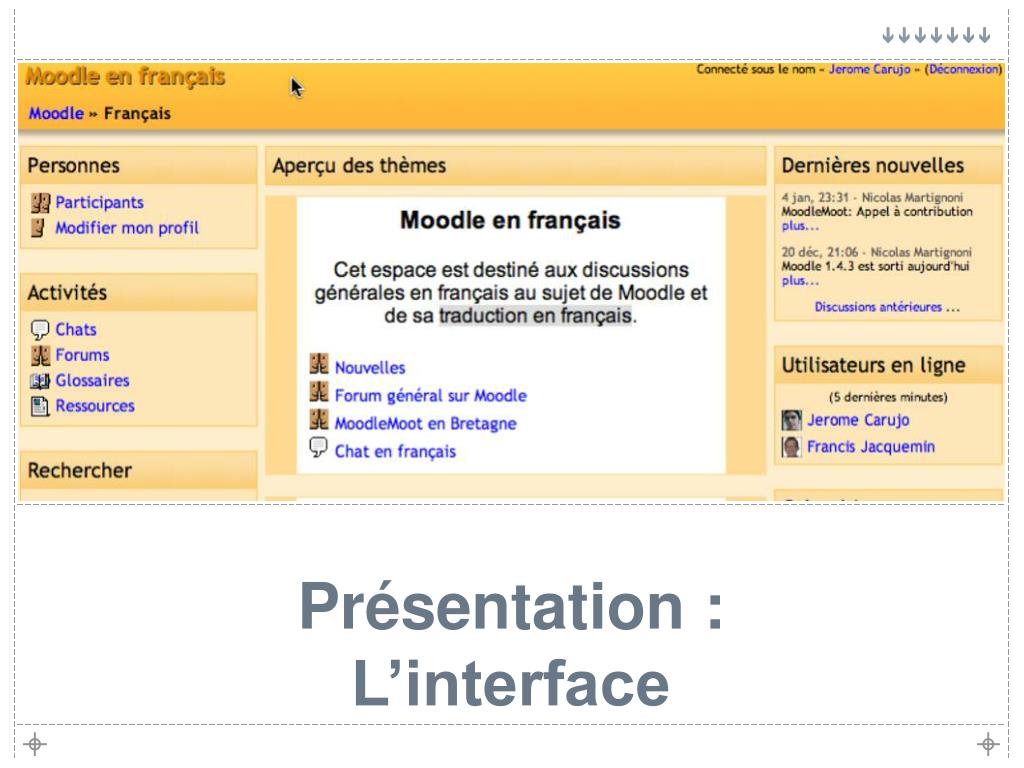The image size is (1024, 768).
Task: Click the Personnes block header
Action: 138,166
